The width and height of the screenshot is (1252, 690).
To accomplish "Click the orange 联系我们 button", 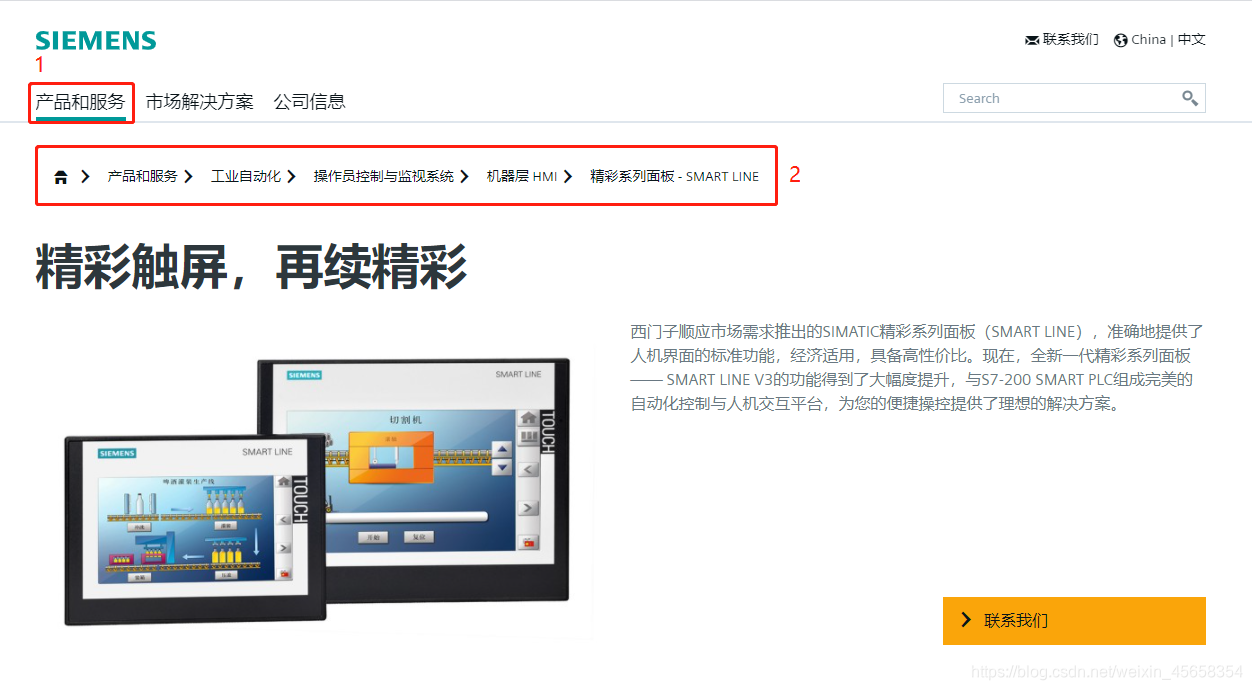I will click(x=1074, y=620).
